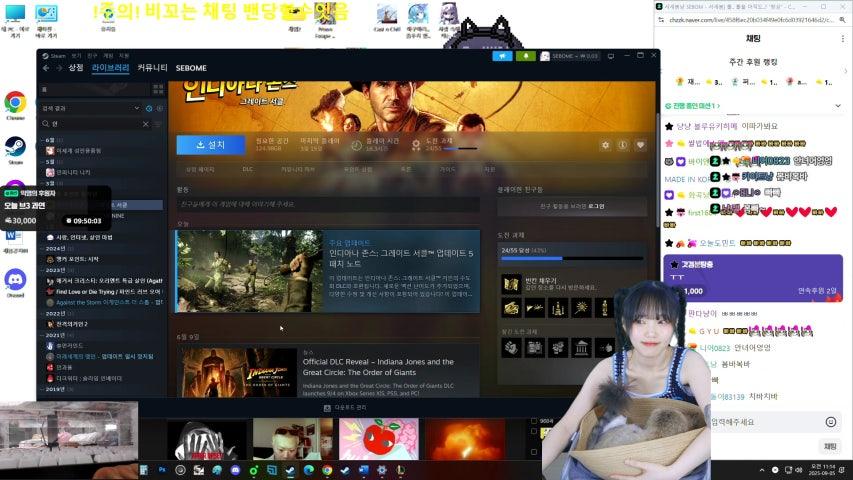The height and width of the screenshot is (480, 853).
Task: Open the SEBOME account dropdown
Action: click(570, 56)
